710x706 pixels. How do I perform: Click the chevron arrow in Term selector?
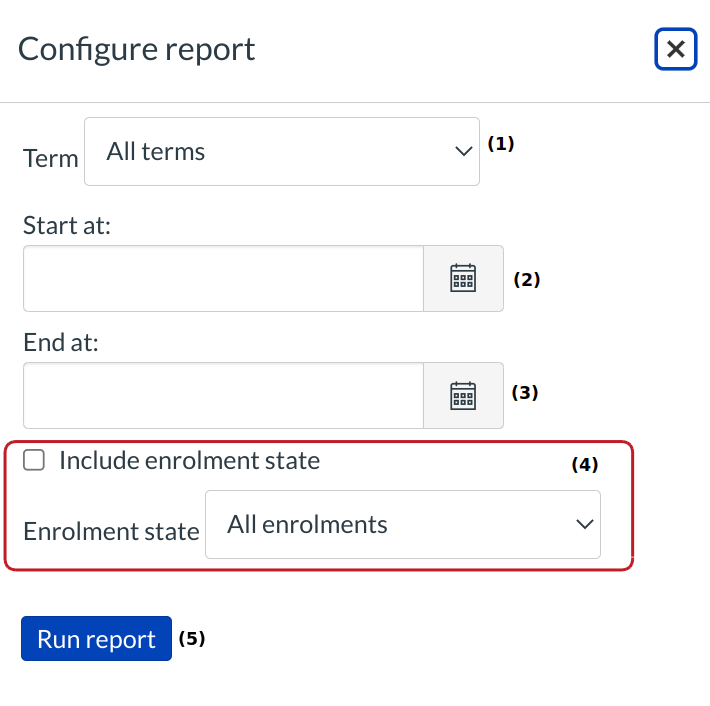point(462,152)
